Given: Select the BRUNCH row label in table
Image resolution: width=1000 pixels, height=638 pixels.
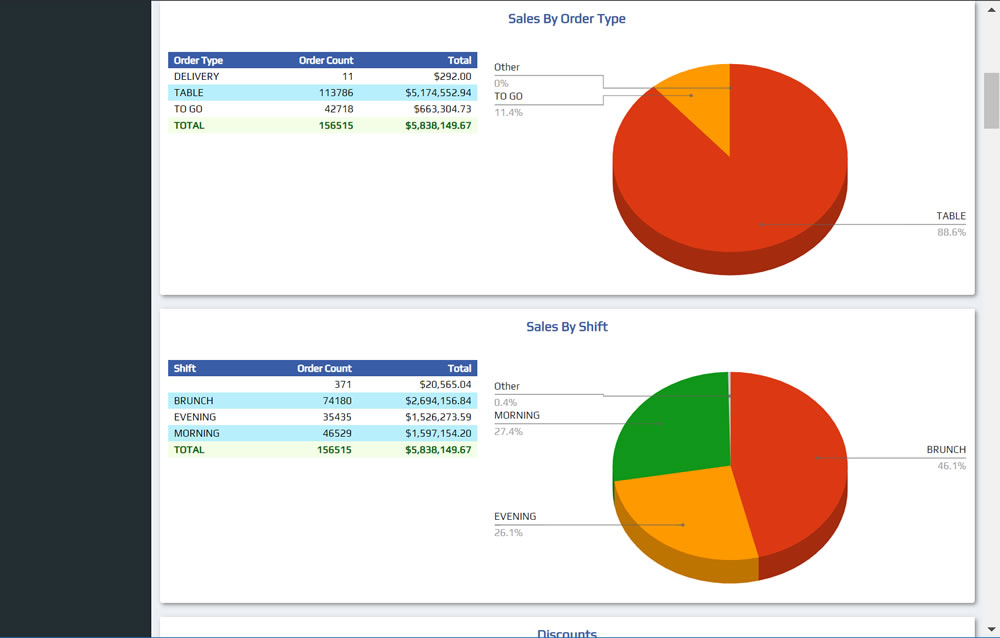Looking at the screenshot, I should coord(194,401).
